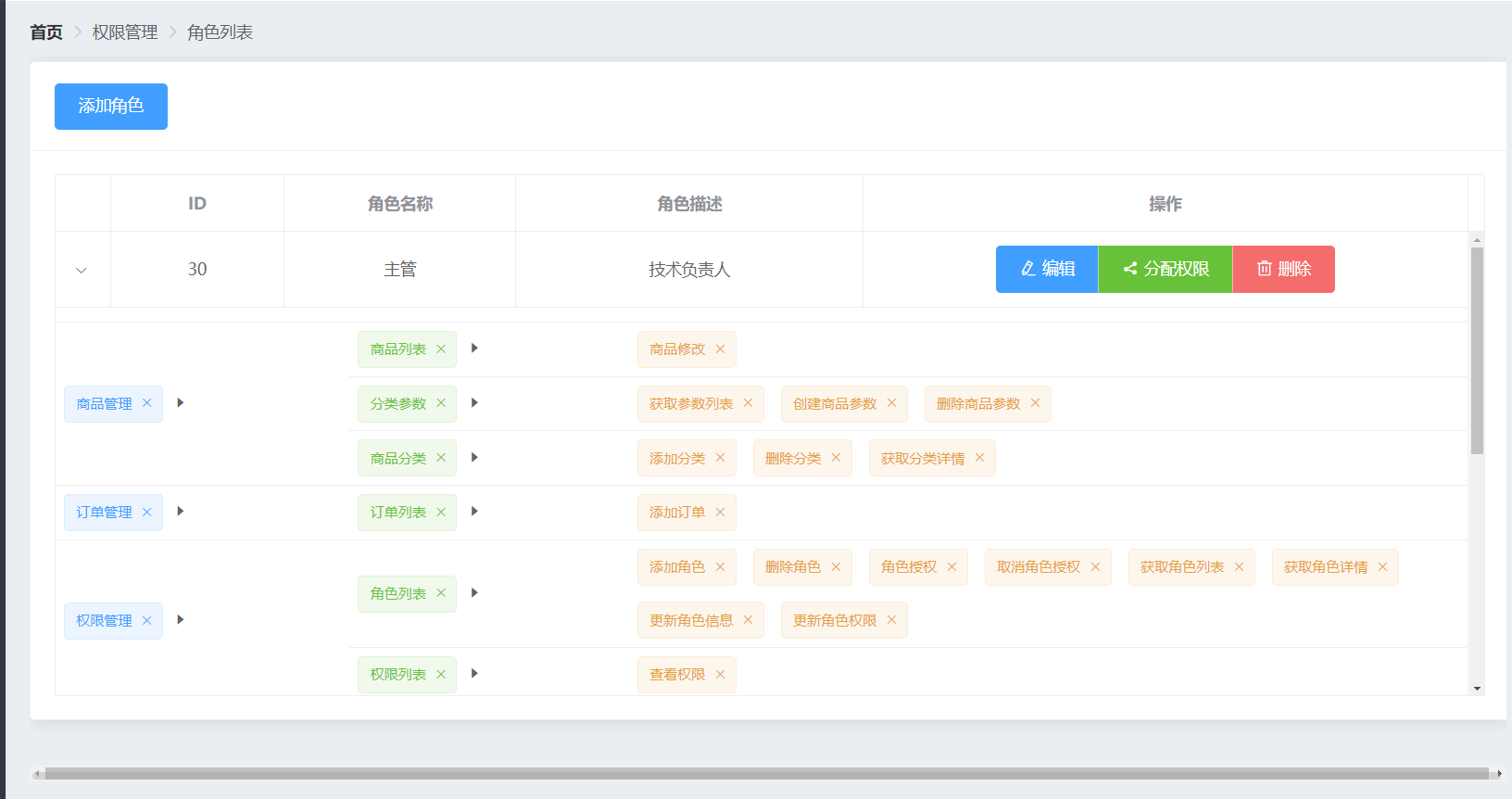Click the ID column header

[197, 204]
